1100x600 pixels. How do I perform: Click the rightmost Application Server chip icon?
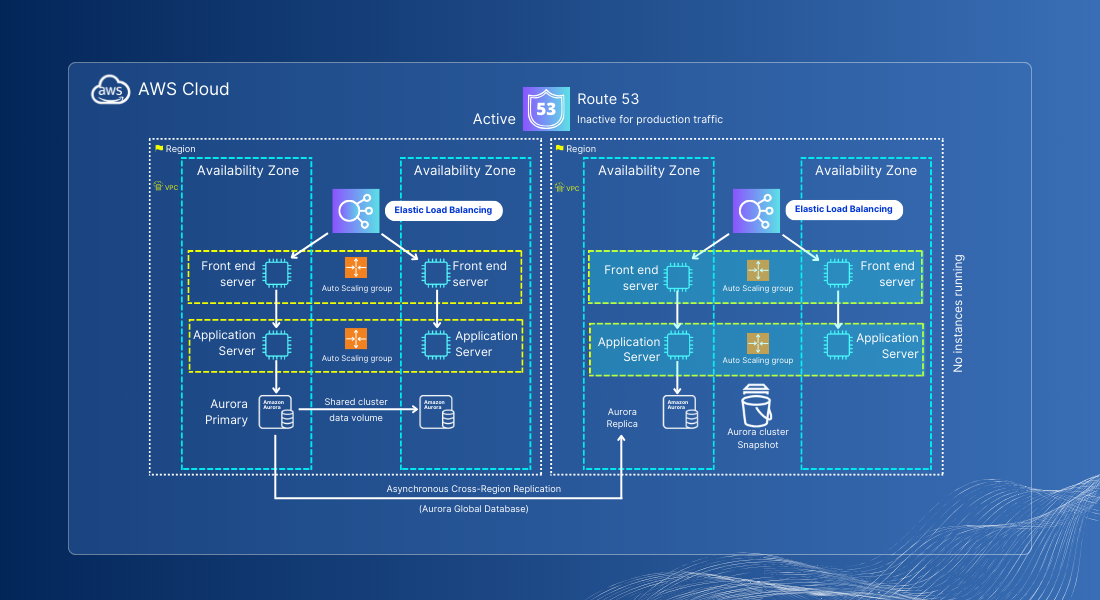tap(838, 345)
